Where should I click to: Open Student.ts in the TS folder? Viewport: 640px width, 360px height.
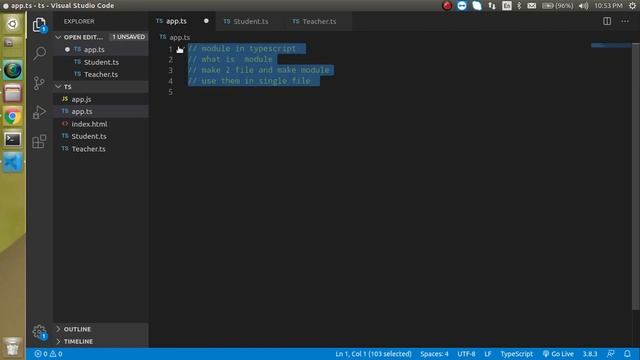click(101, 136)
